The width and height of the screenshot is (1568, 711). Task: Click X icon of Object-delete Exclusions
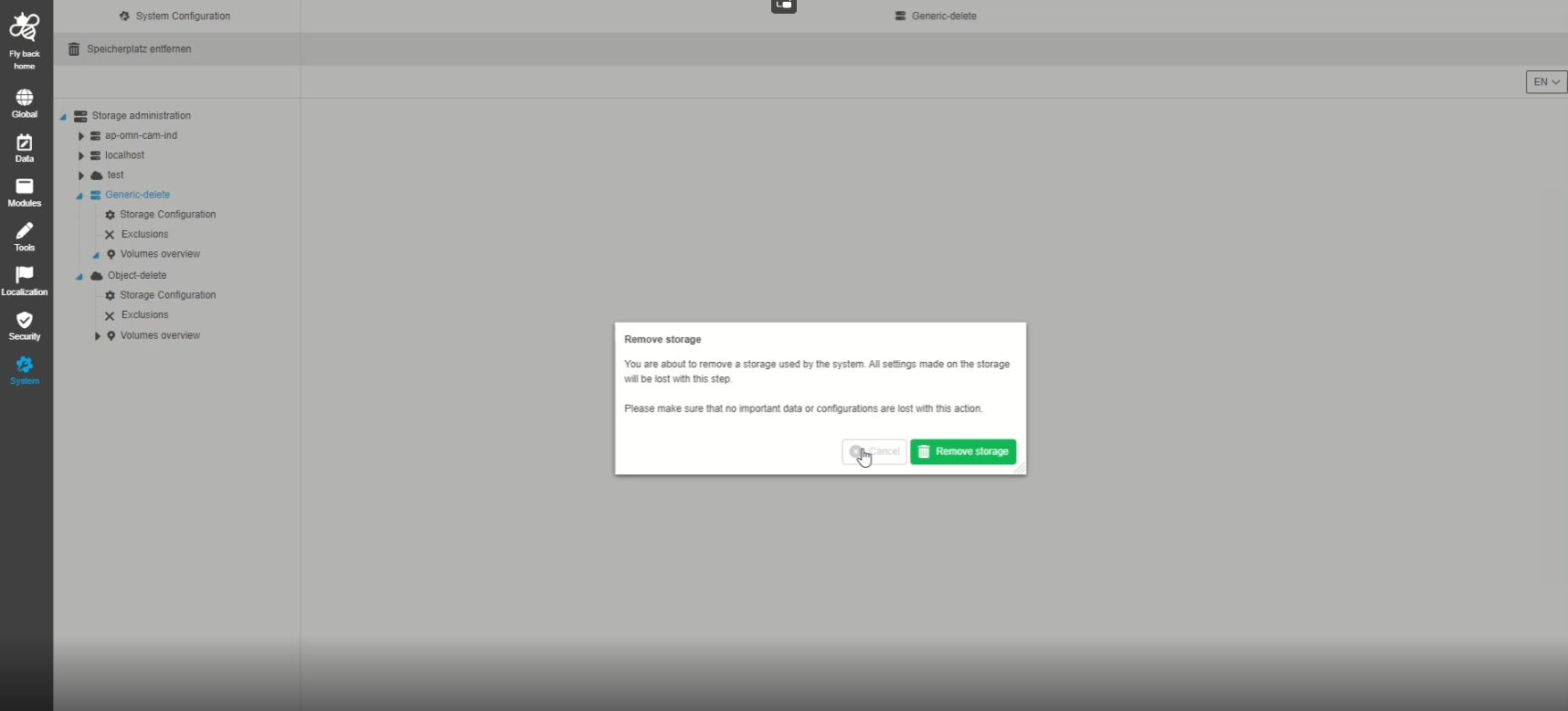coord(110,316)
